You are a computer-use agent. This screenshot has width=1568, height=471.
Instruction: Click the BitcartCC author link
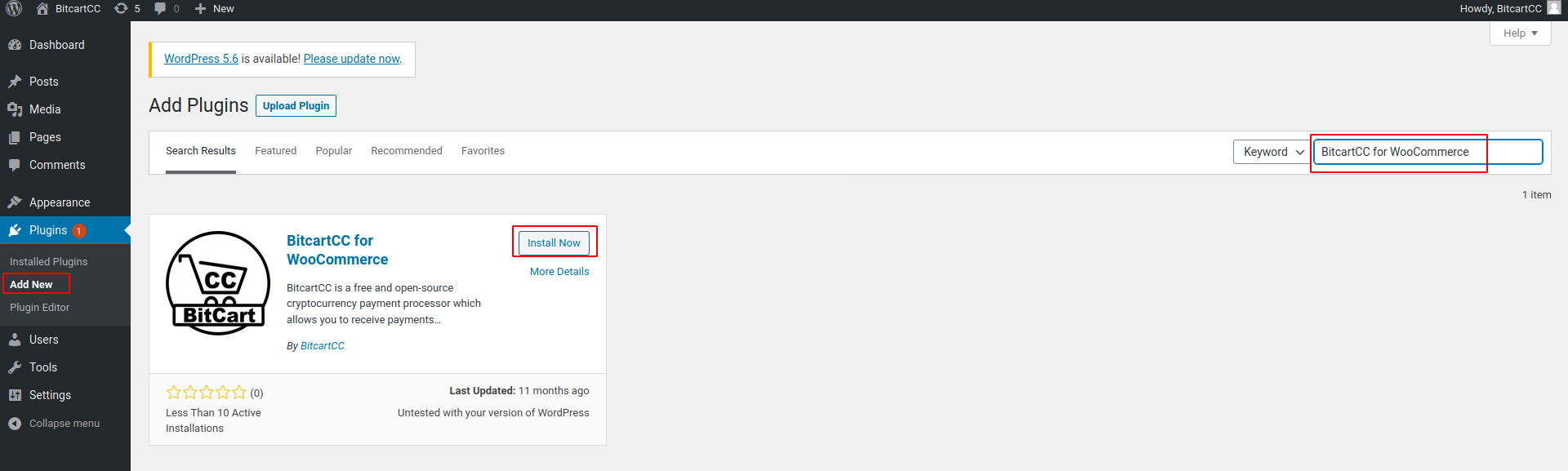(x=323, y=346)
